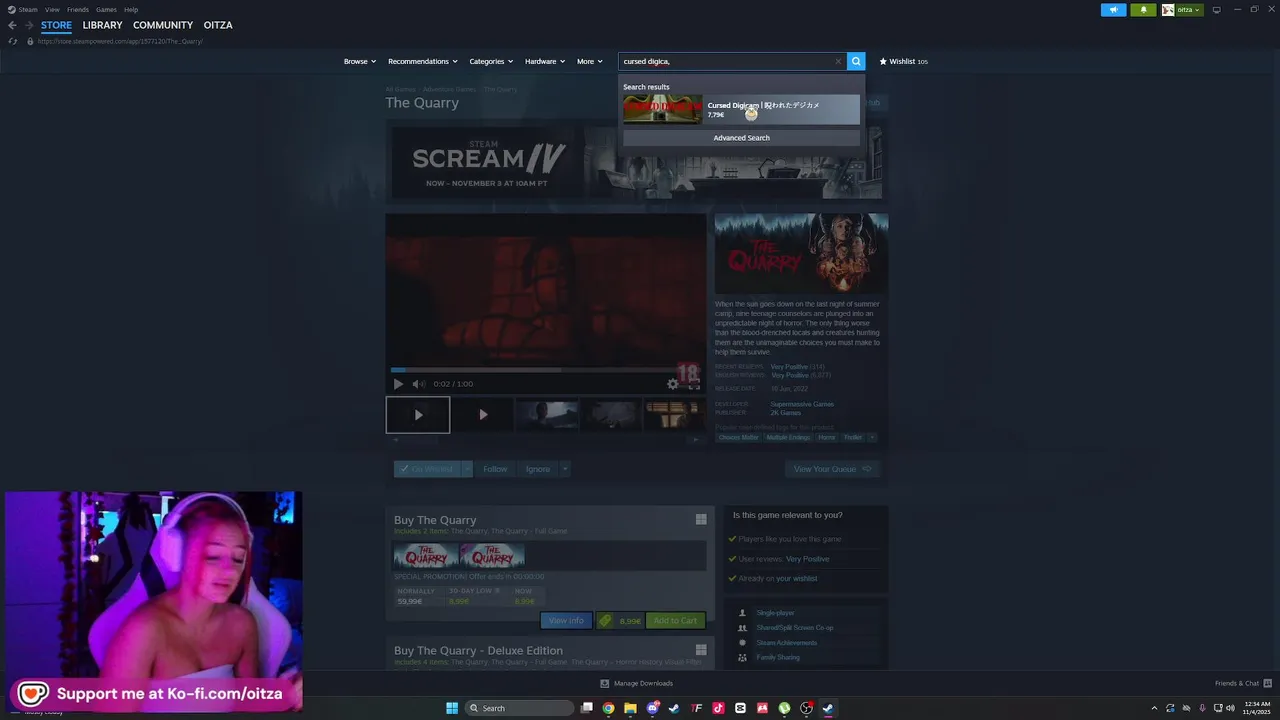Open the Categories dropdown

tap(490, 61)
